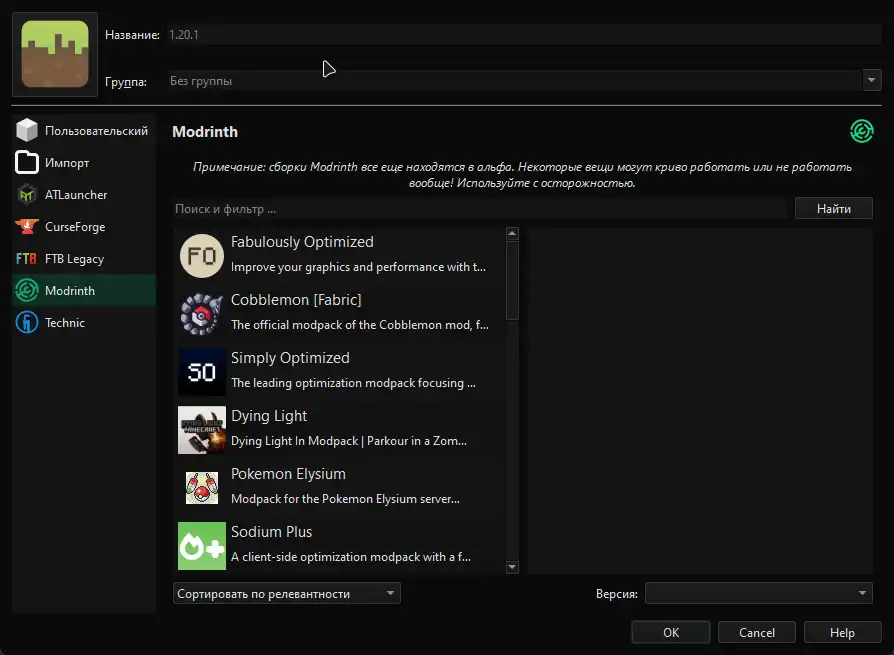Click the Найти search button
Screen dimensions: 894x655
pyautogui.click(x=834, y=209)
